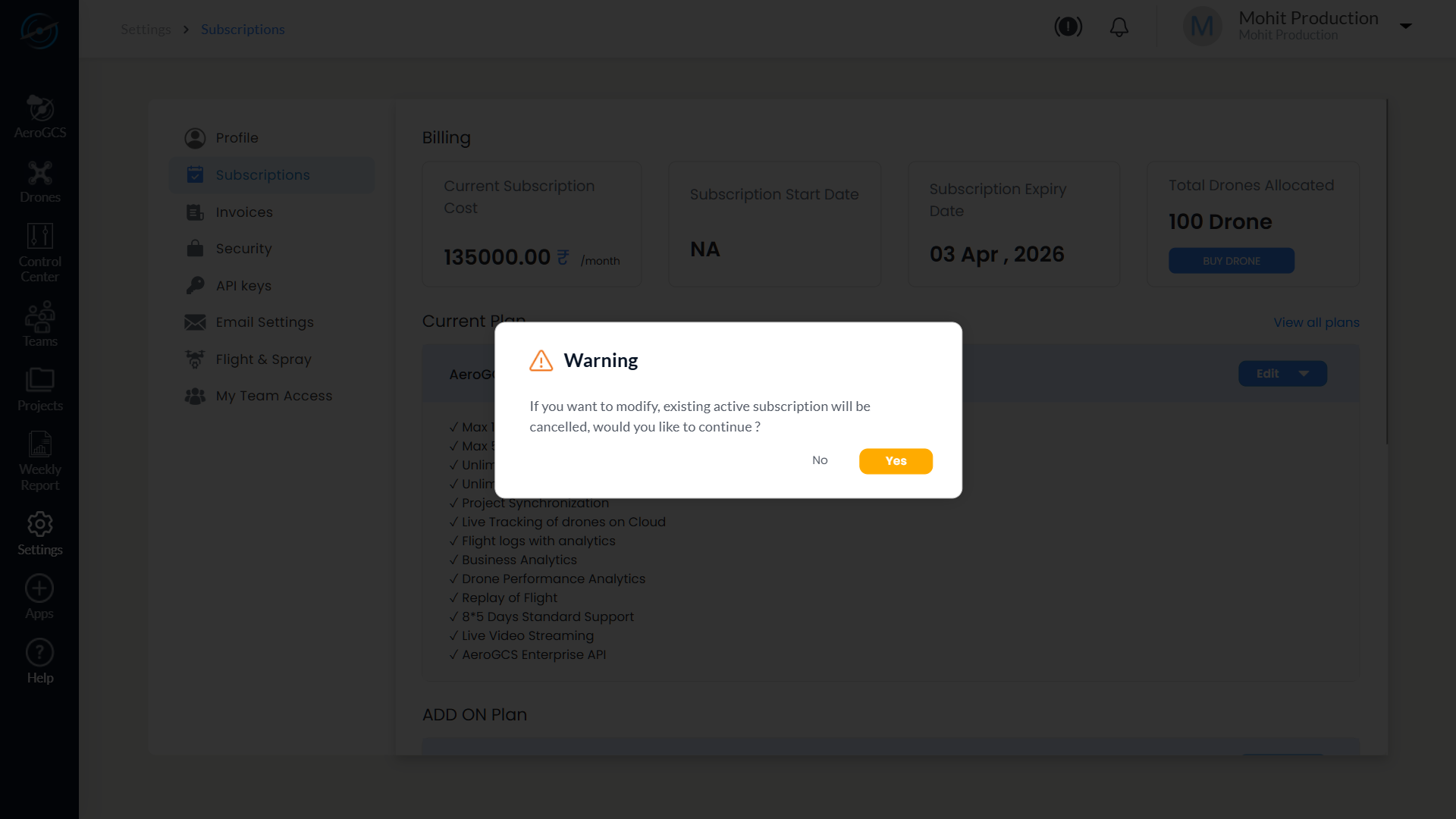Click the notification bell icon
Image resolution: width=1456 pixels, height=819 pixels.
(x=1119, y=27)
